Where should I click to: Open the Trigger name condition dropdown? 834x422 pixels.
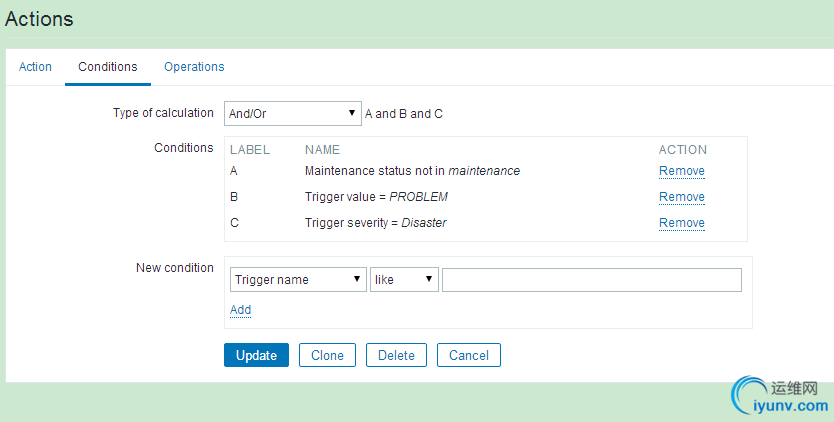click(x=298, y=280)
